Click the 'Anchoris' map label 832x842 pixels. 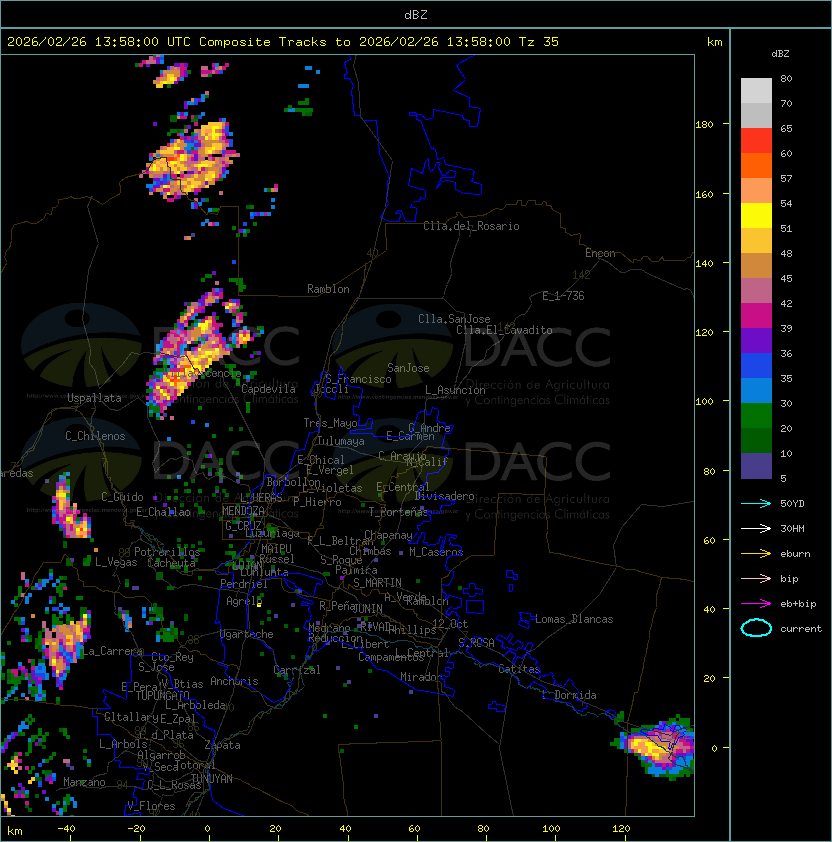click(x=234, y=681)
